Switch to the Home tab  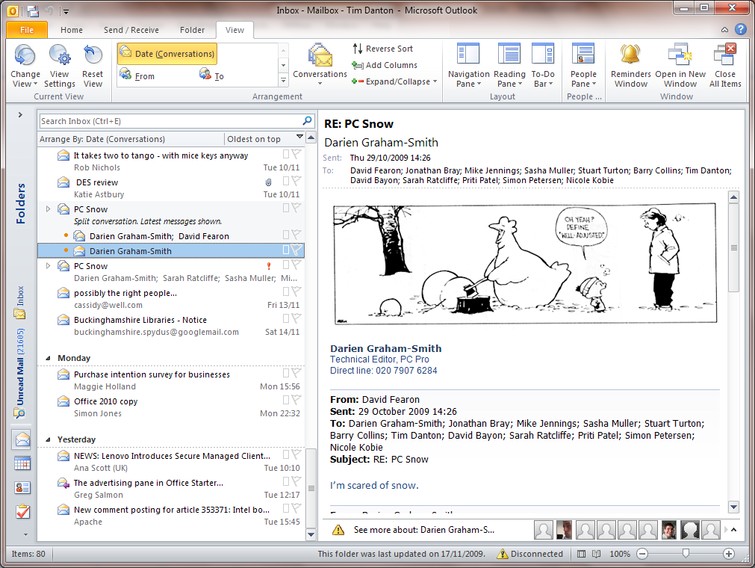(71, 30)
